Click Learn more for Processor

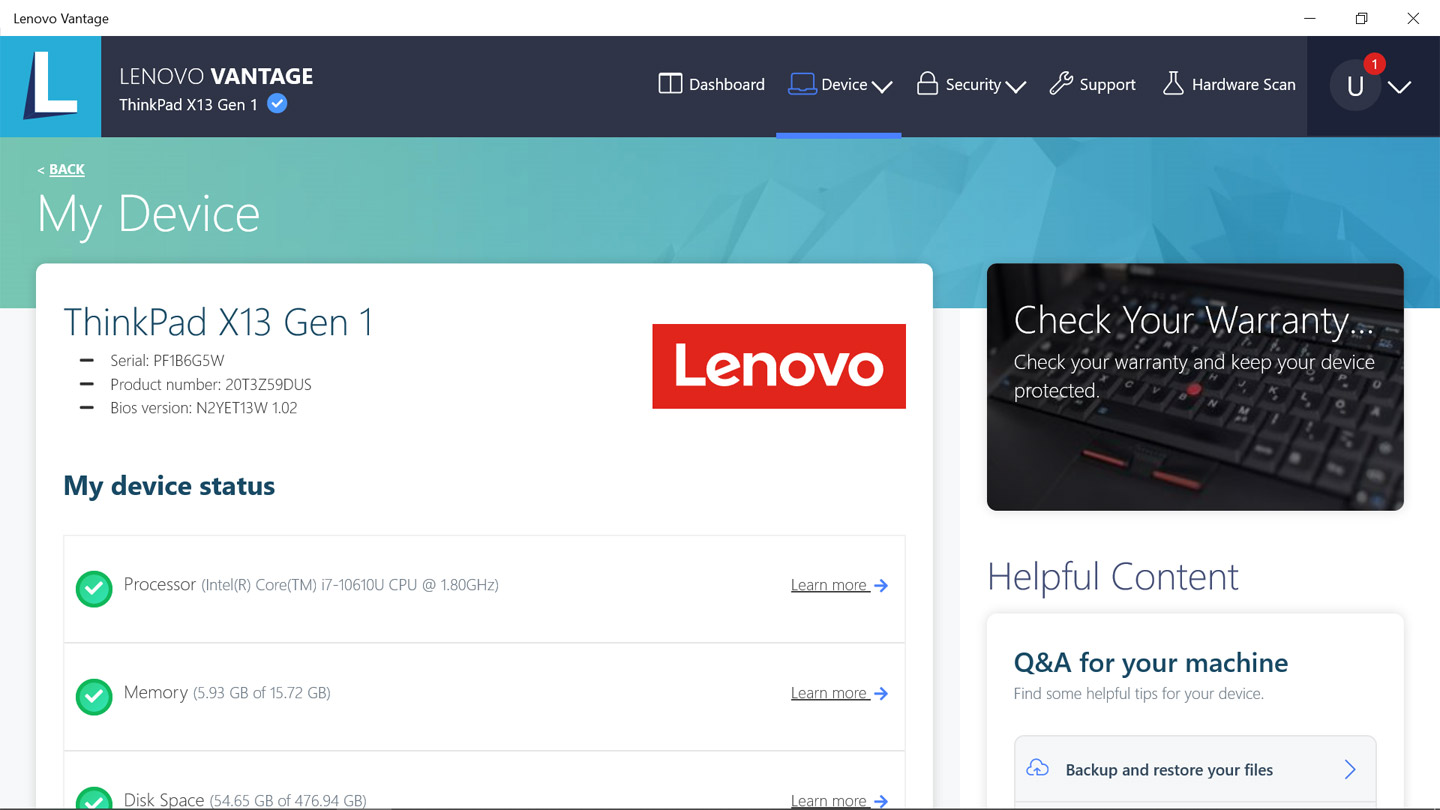(839, 585)
